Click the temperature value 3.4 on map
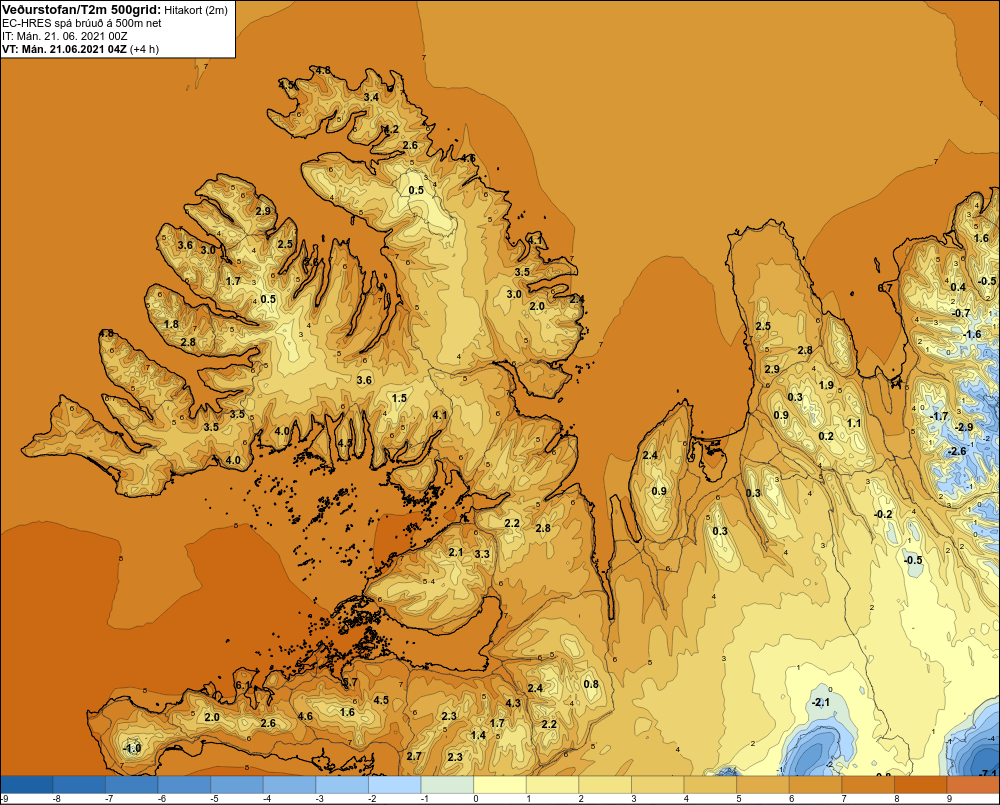 click(x=371, y=97)
